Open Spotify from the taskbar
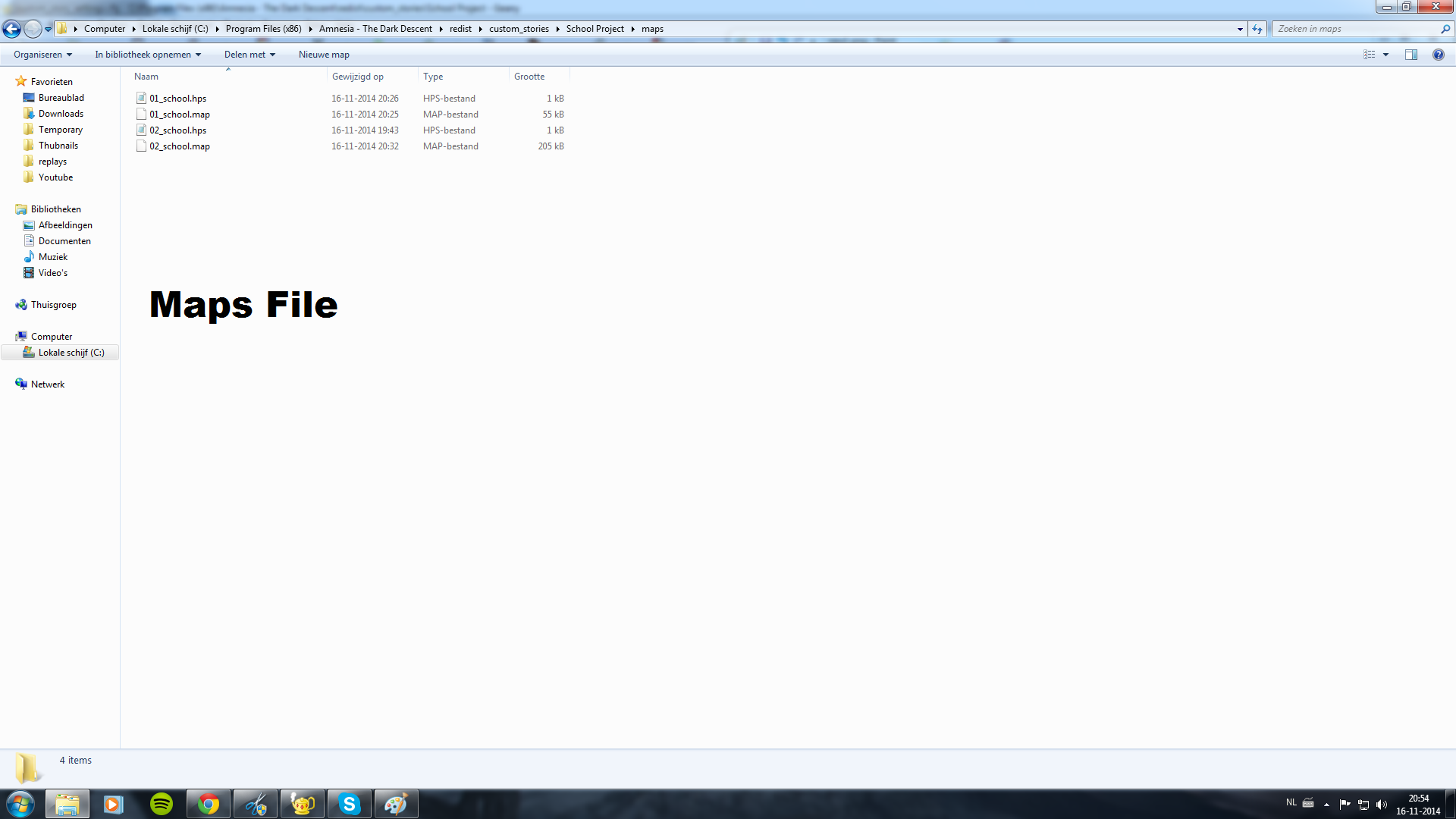 [x=162, y=804]
